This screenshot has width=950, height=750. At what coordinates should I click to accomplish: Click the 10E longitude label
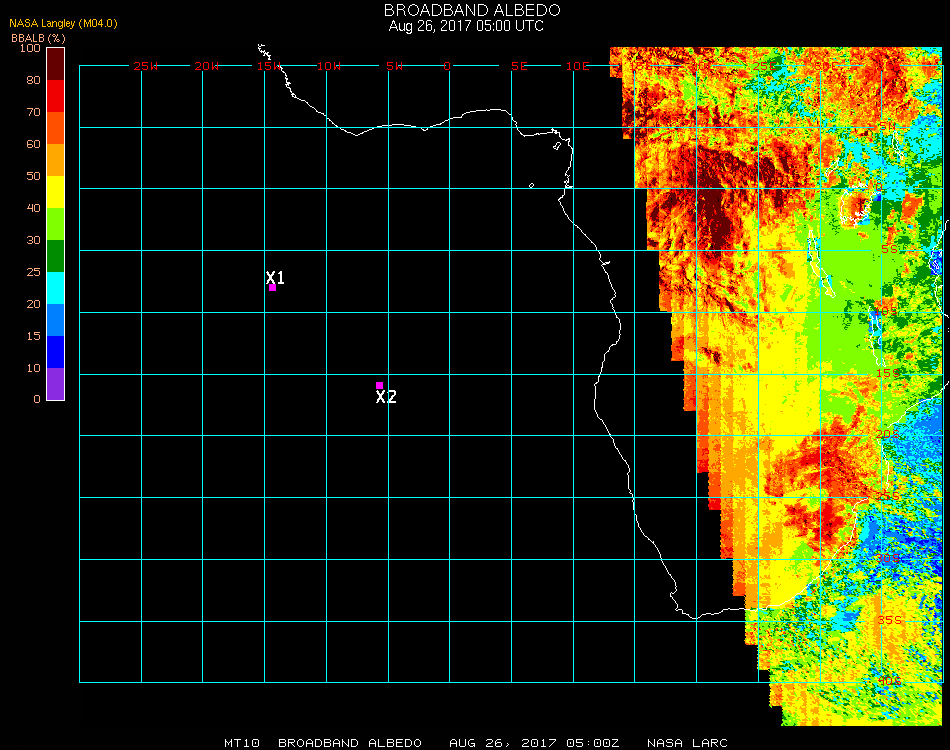pos(577,66)
